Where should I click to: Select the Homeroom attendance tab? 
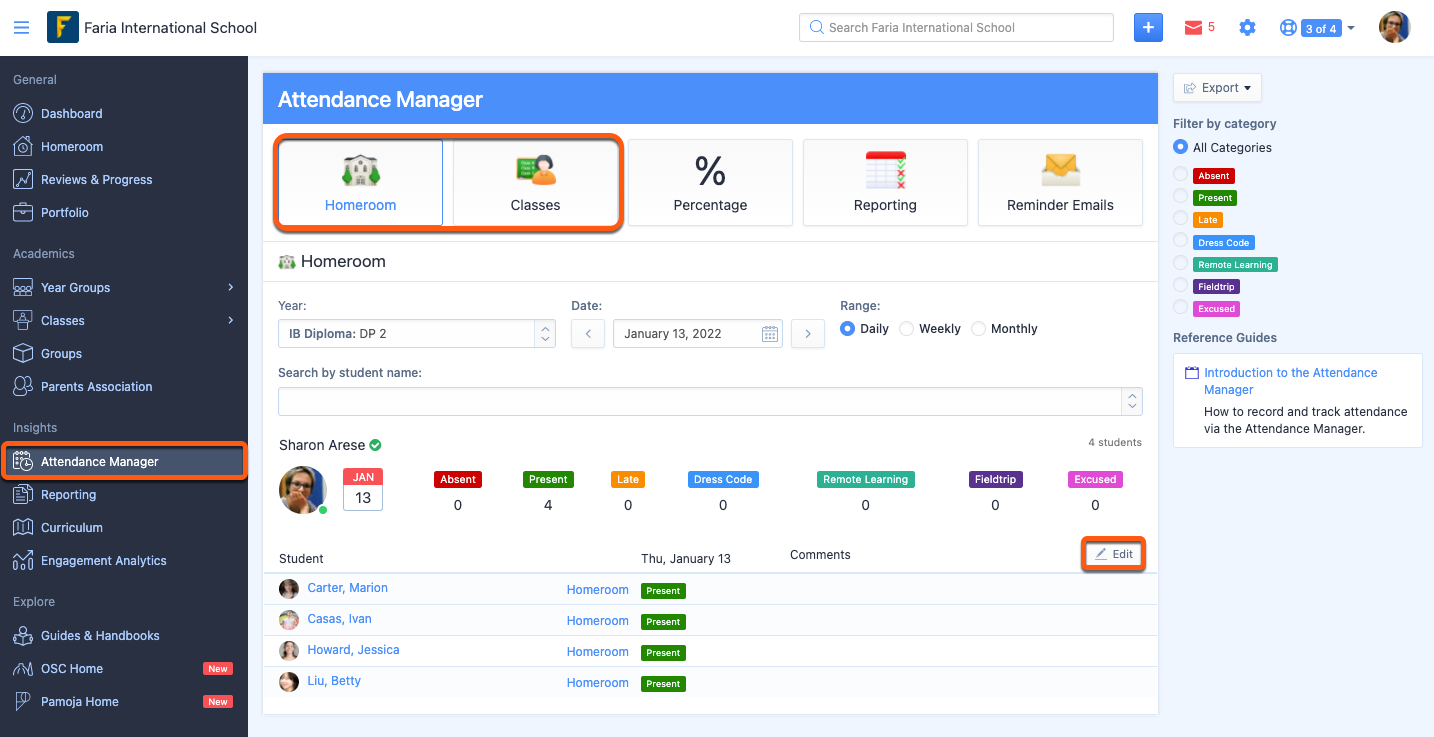click(360, 182)
